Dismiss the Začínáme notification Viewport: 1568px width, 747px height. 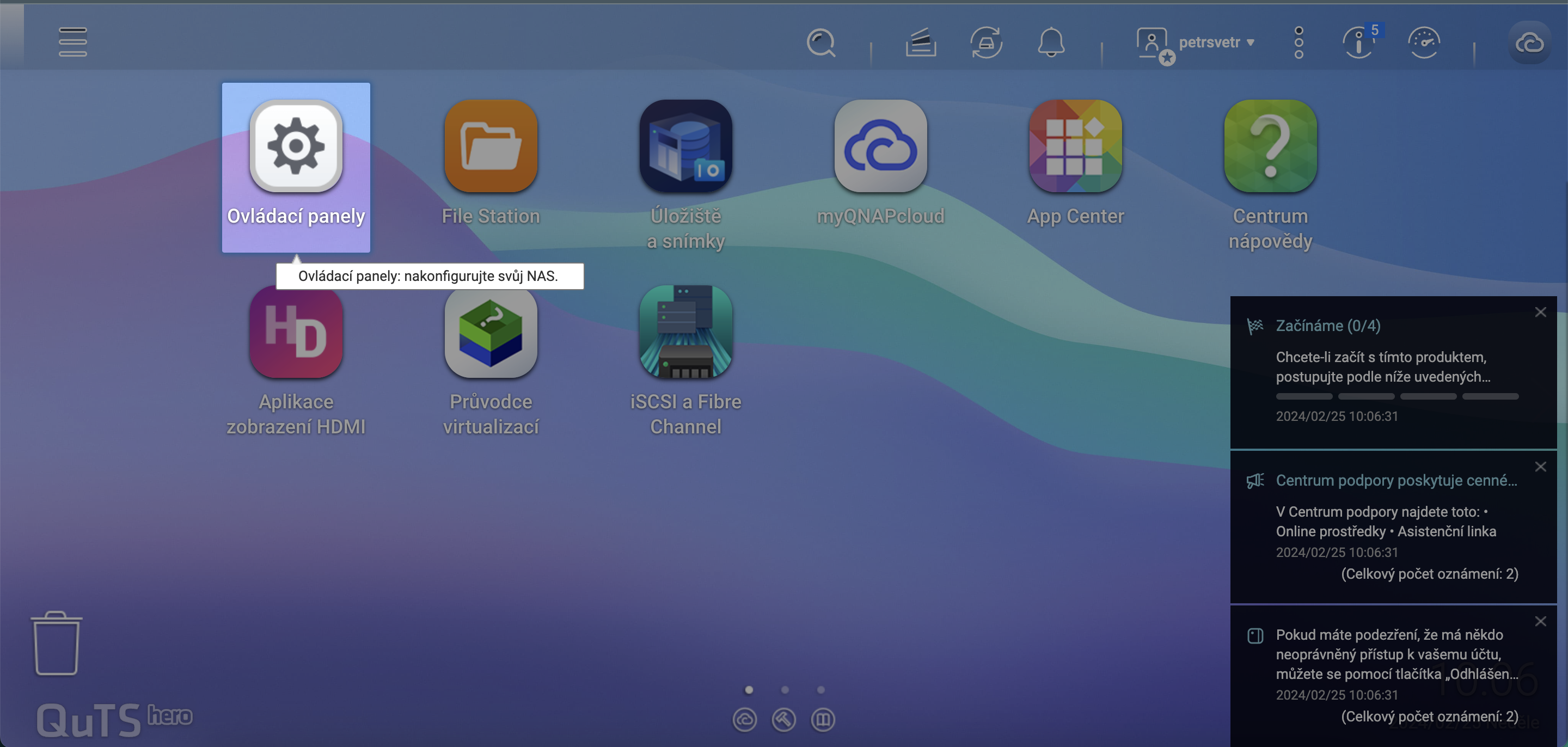coord(1541,312)
